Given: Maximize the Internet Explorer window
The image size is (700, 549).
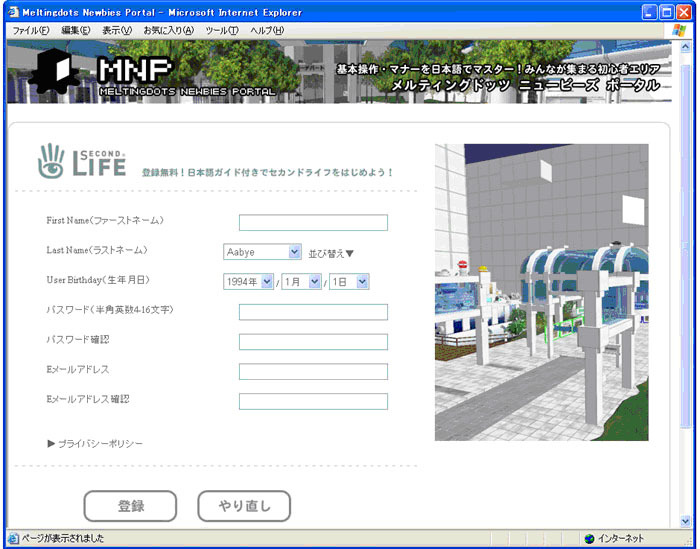Looking at the screenshot, I should pos(667,12).
